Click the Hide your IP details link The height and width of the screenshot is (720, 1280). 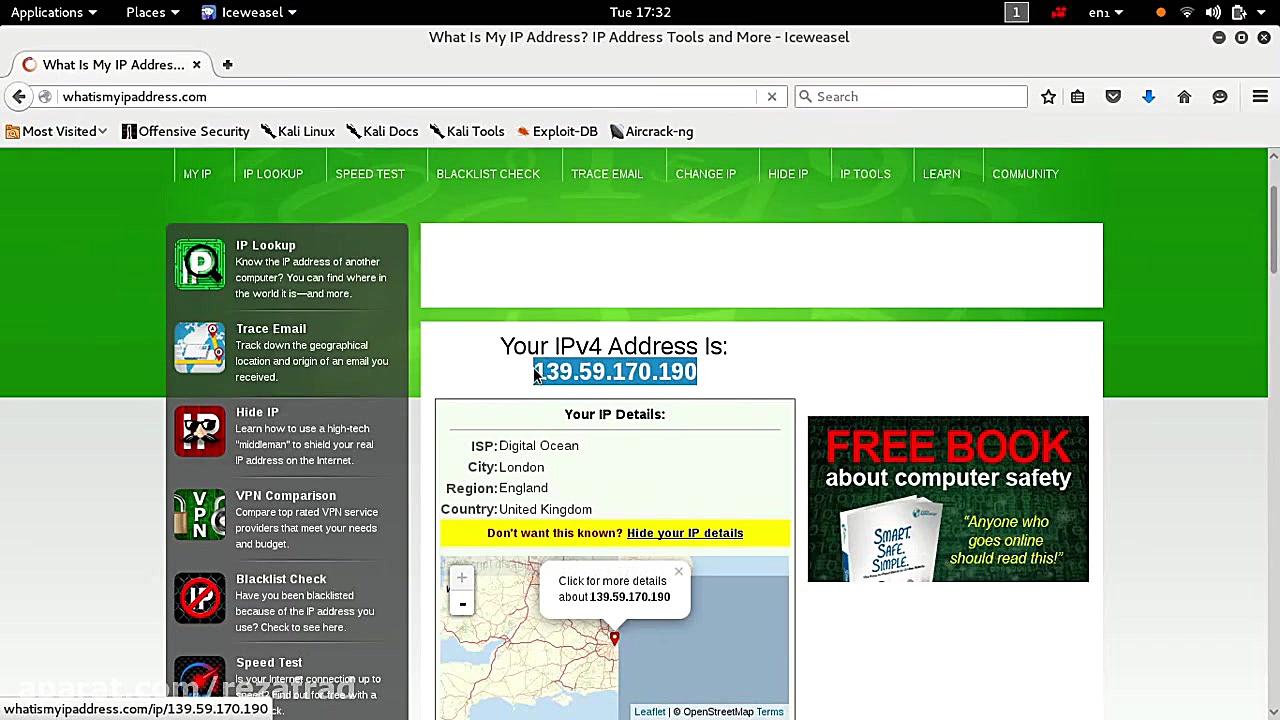click(x=685, y=533)
